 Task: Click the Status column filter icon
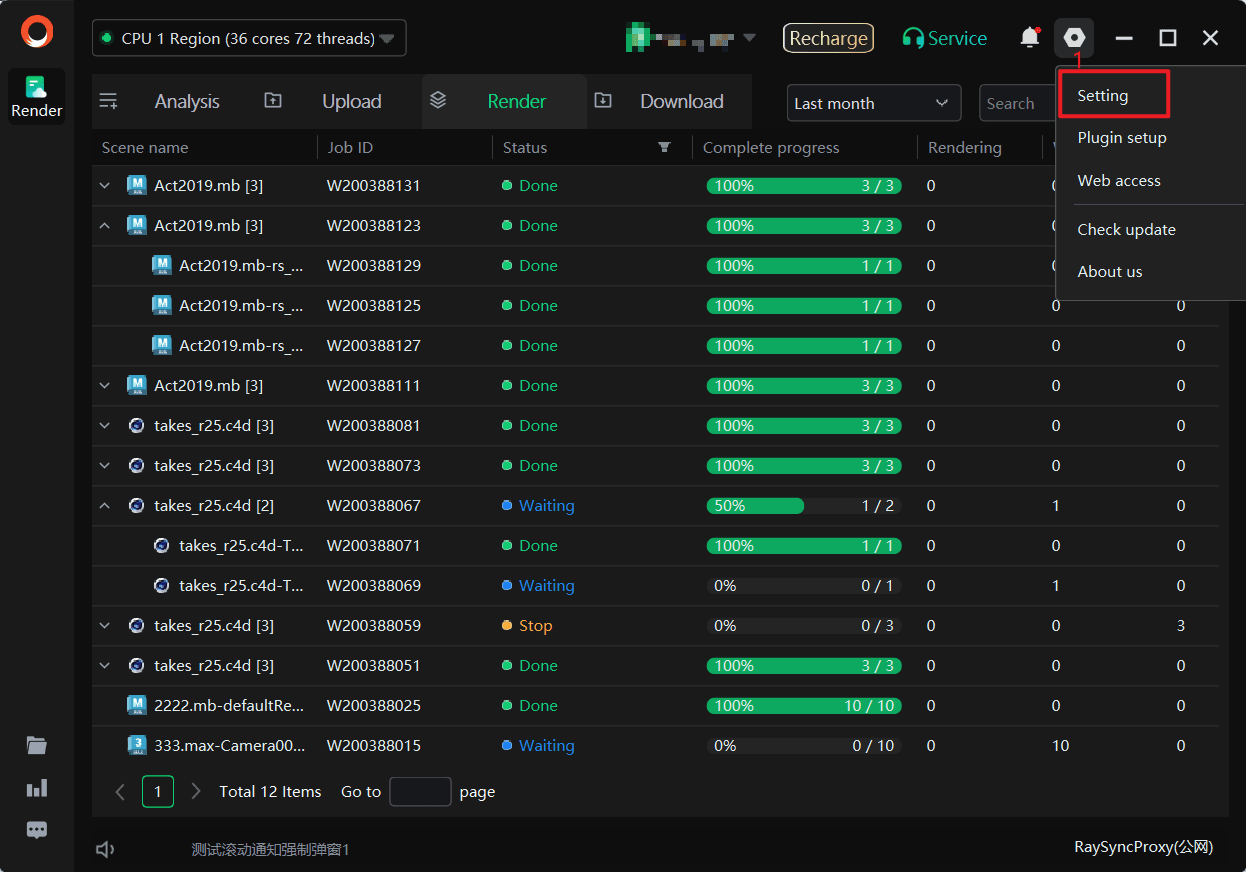[664, 148]
